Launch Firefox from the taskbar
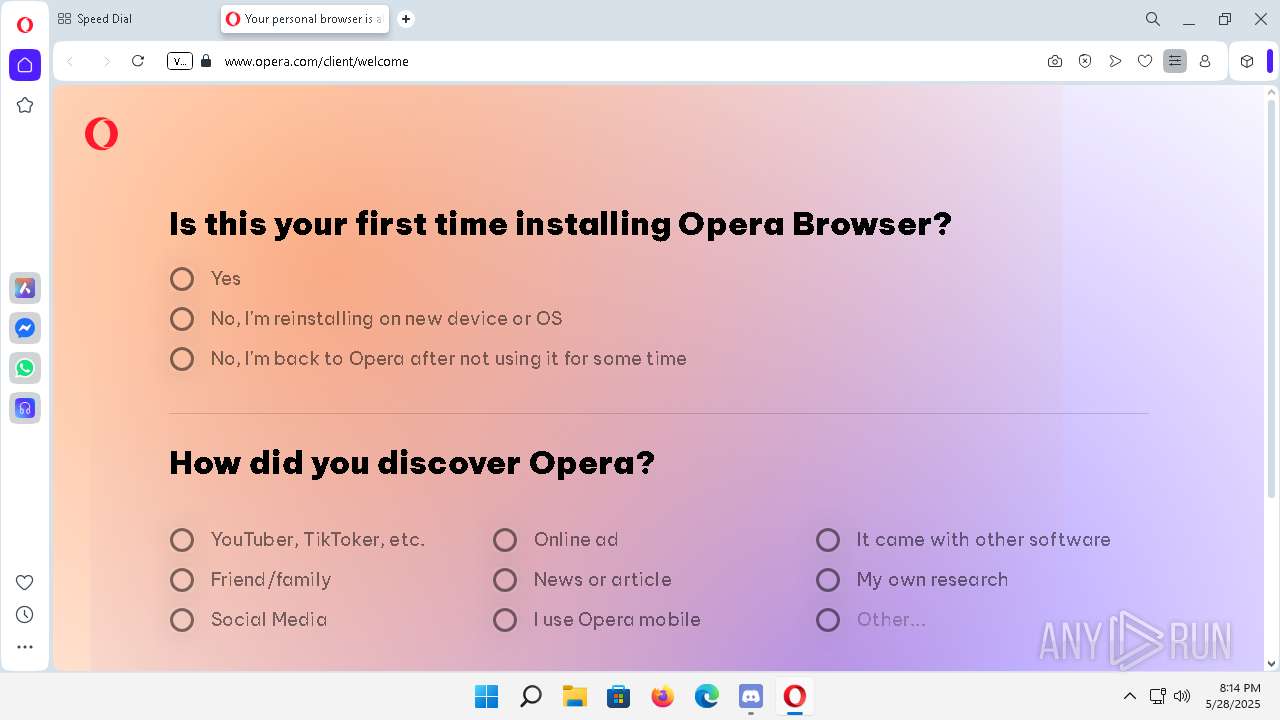 [663, 696]
